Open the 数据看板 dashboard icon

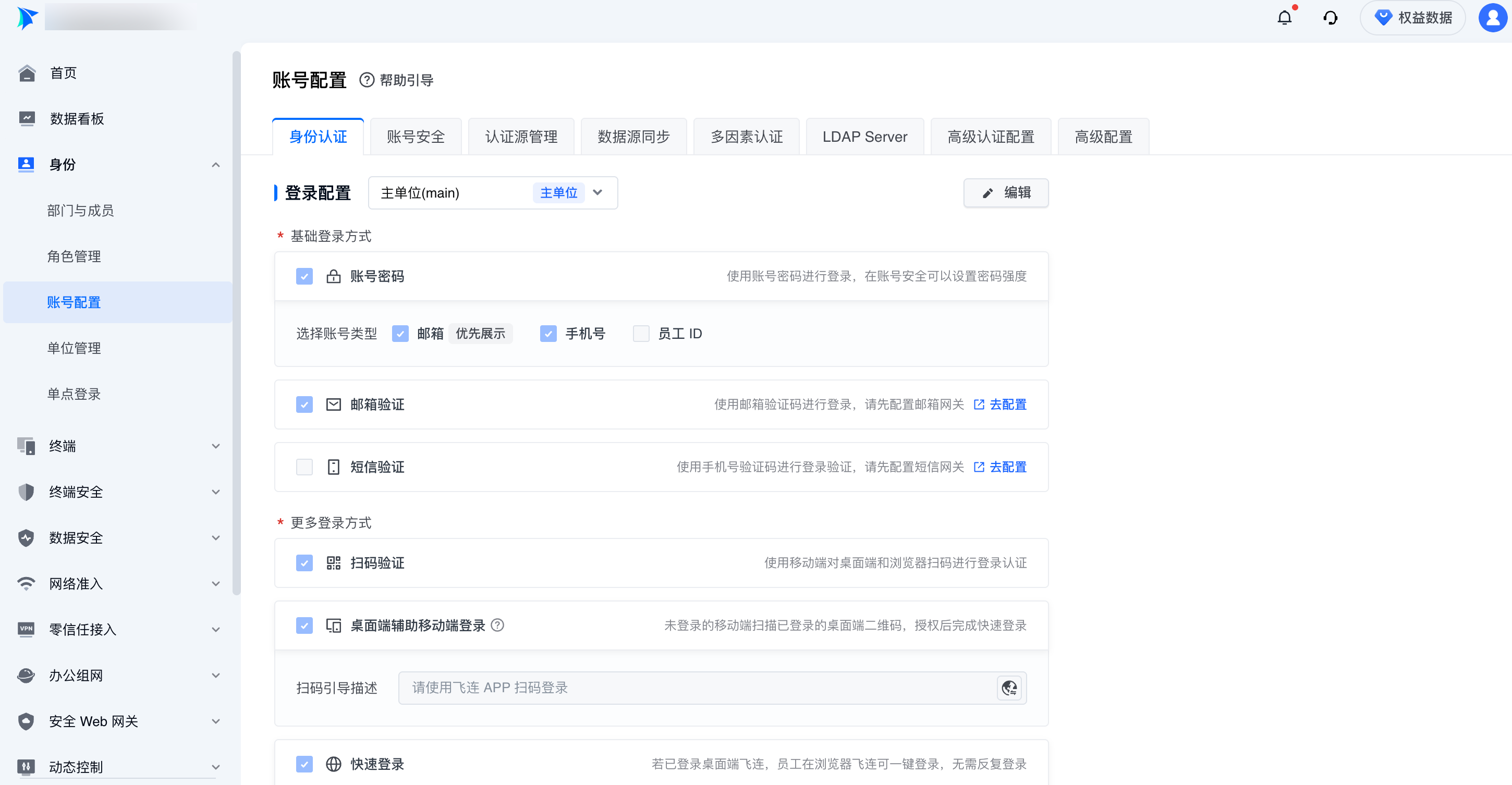coord(27,118)
